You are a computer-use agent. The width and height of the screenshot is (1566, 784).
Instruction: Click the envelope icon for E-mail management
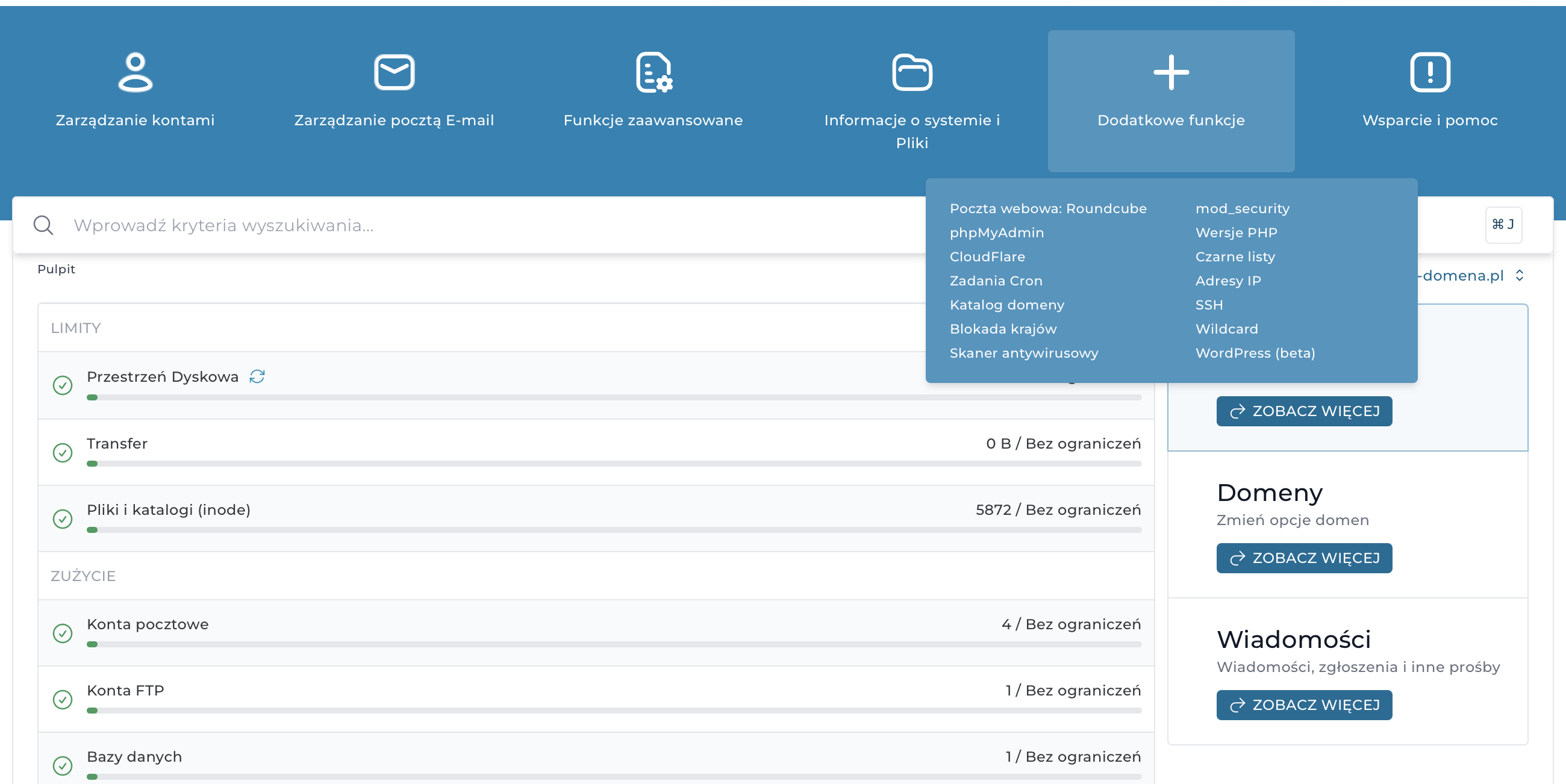click(x=394, y=72)
